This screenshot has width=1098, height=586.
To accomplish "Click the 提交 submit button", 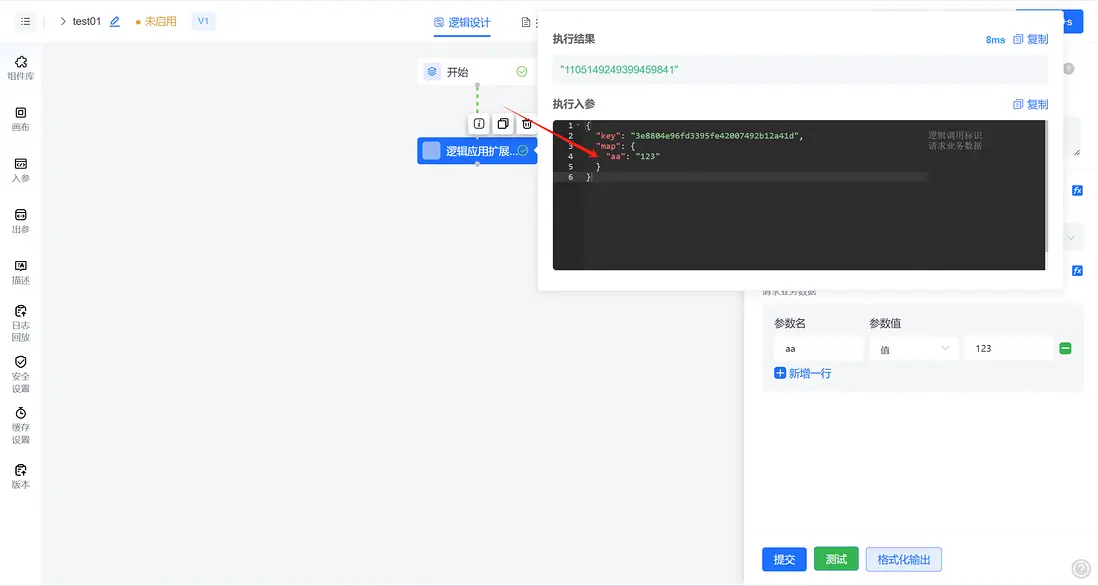I will pyautogui.click(x=784, y=559).
